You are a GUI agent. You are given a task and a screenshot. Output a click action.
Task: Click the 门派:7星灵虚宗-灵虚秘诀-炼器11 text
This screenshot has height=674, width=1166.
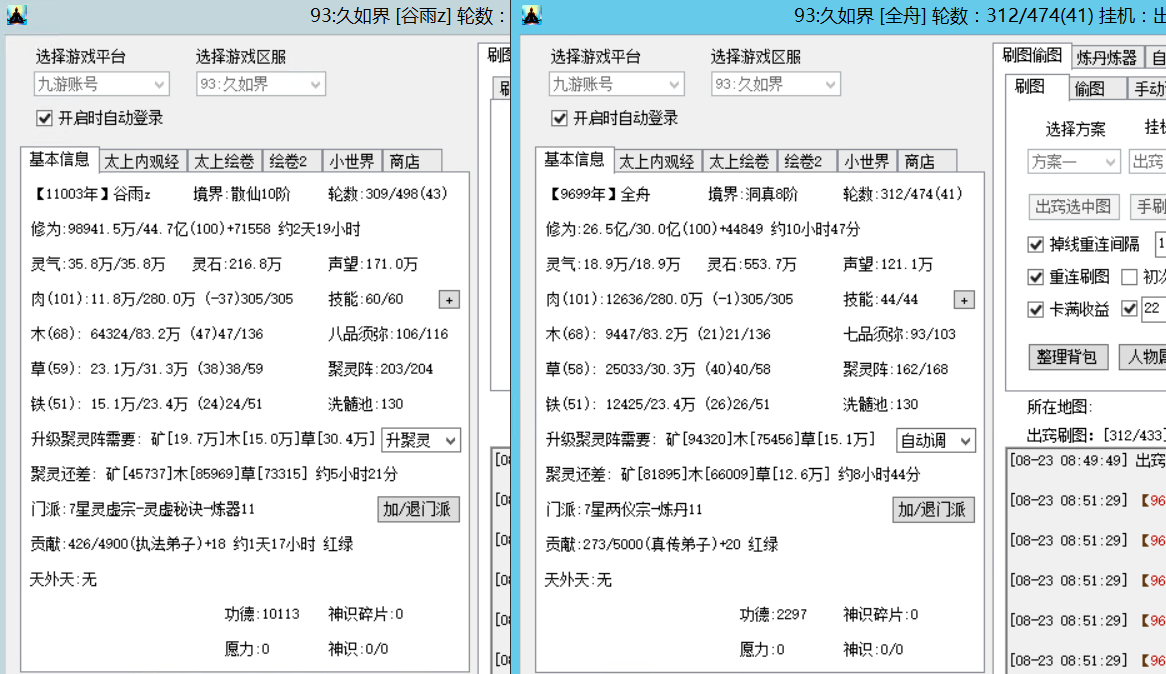point(142,510)
